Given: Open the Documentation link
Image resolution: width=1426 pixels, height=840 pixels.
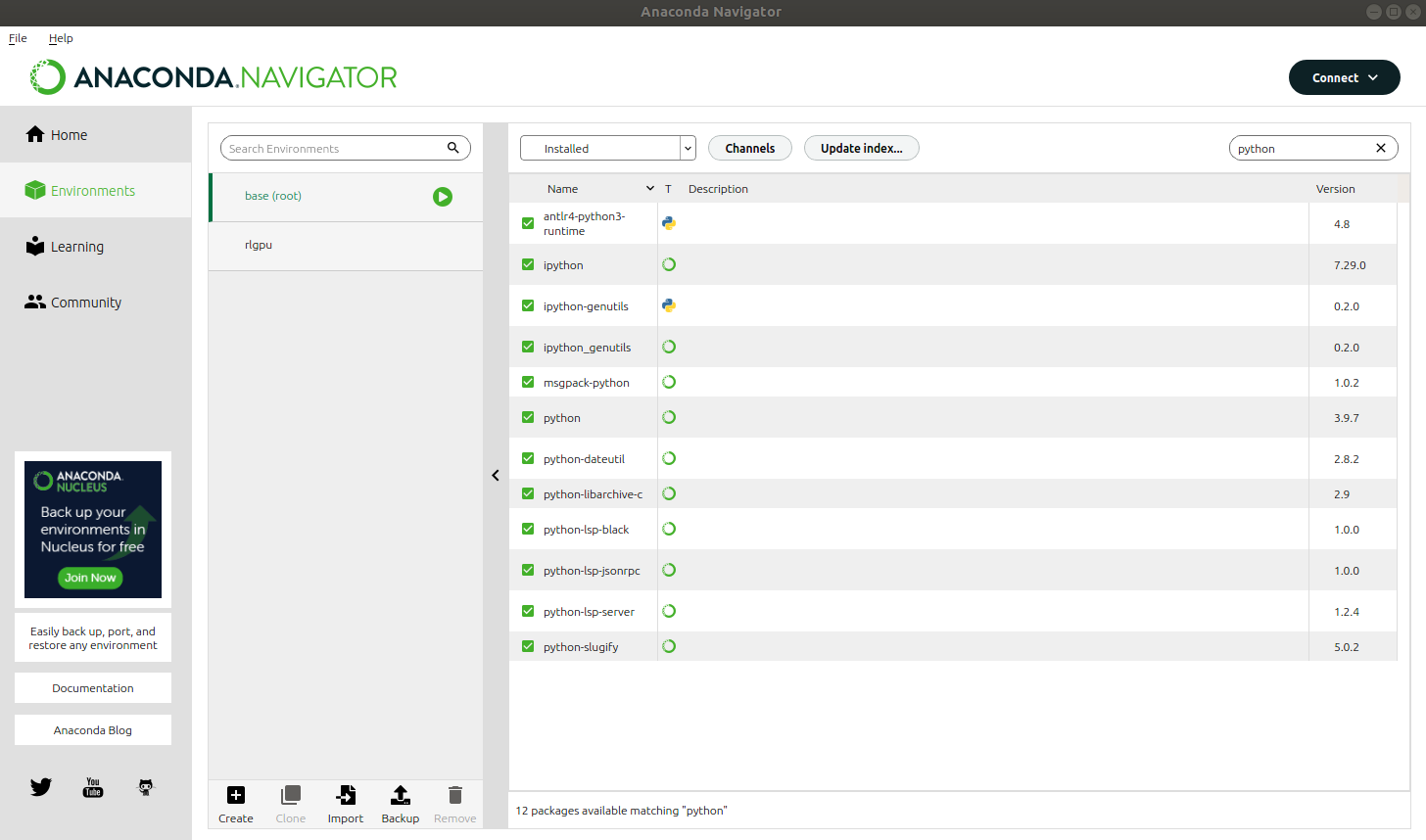Looking at the screenshot, I should (x=93, y=688).
